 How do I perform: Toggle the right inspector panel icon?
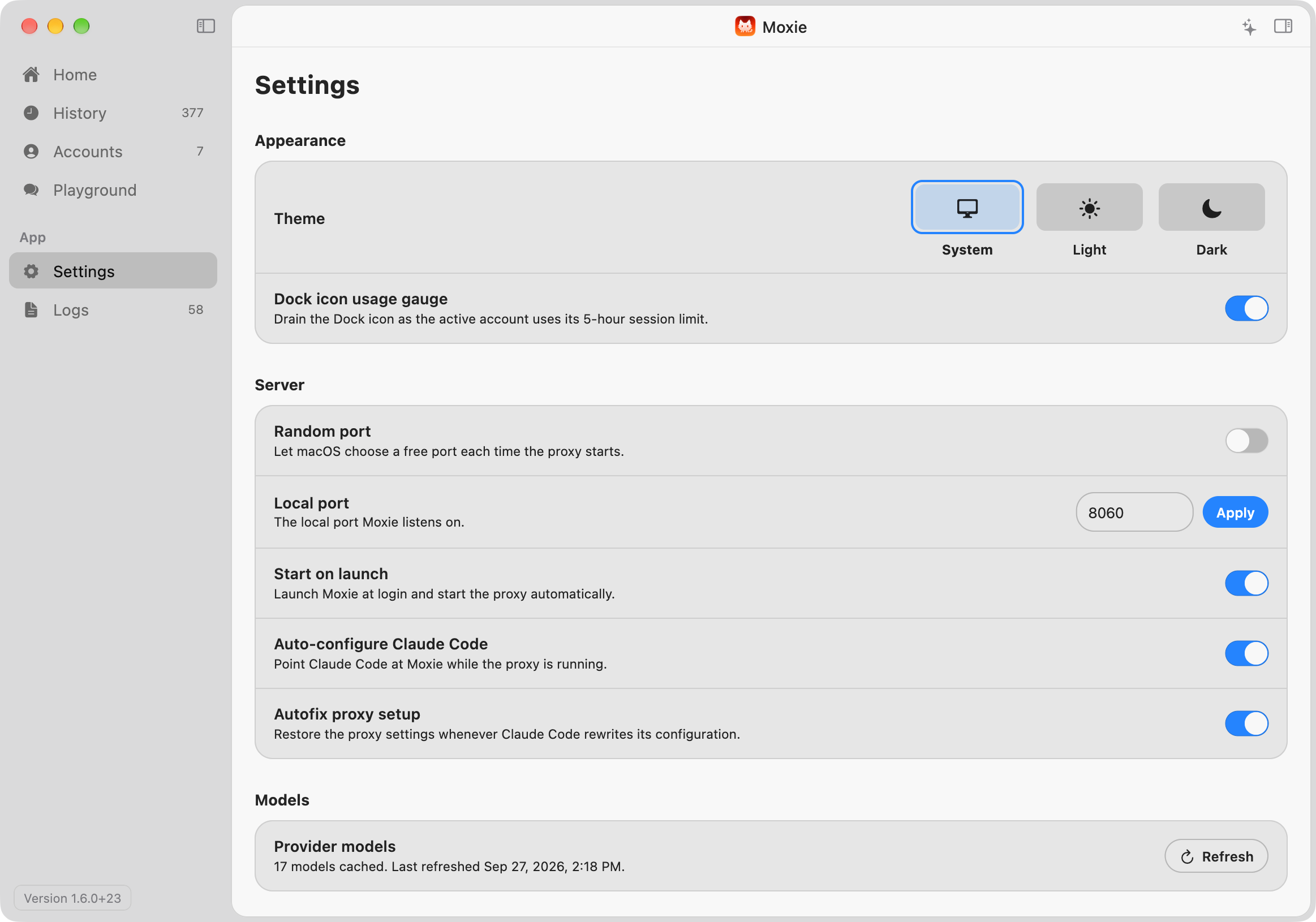tap(1283, 27)
